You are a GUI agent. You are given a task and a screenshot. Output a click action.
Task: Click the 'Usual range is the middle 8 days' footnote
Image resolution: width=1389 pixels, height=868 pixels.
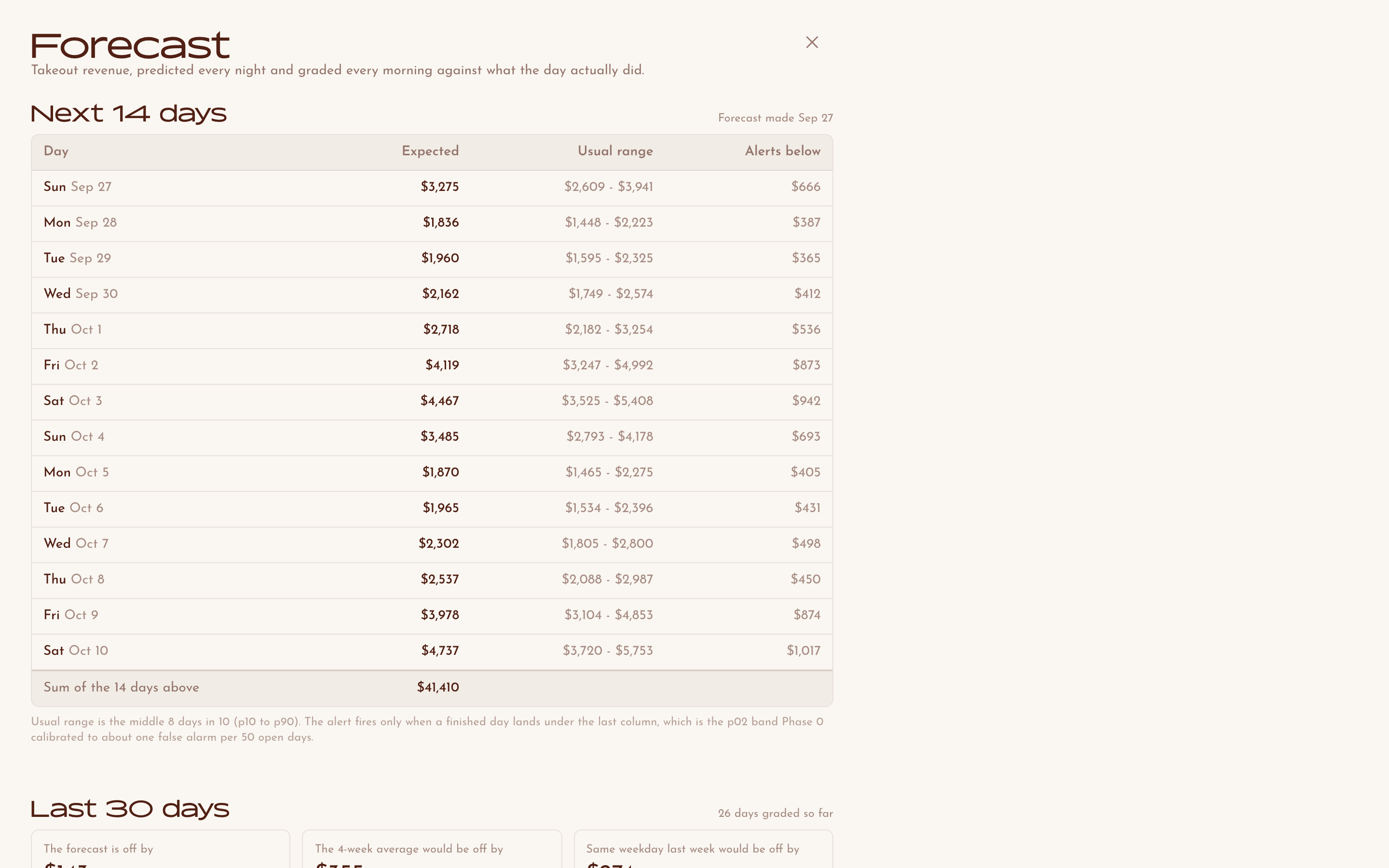tap(428, 730)
